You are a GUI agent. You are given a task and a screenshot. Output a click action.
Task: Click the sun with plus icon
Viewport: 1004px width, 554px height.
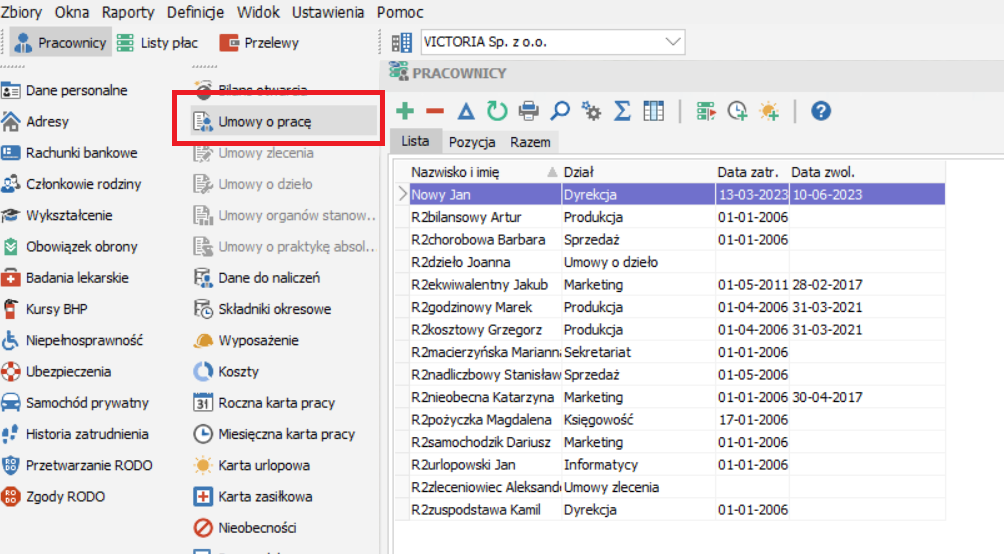[769, 111]
